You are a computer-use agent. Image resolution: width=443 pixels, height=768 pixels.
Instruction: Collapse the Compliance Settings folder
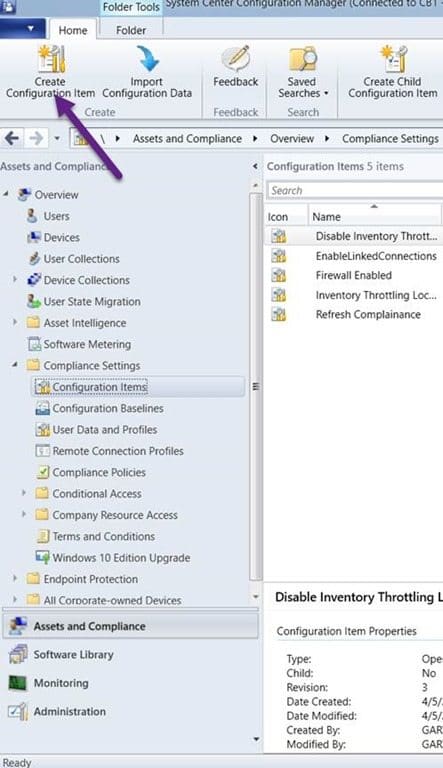15,365
